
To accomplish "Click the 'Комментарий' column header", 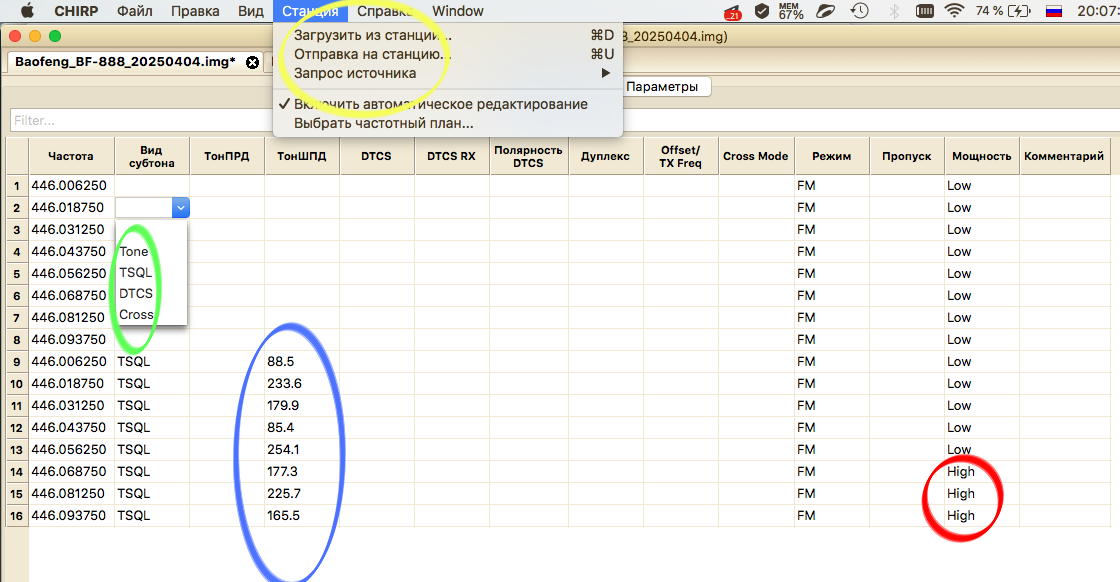I will (1064, 156).
